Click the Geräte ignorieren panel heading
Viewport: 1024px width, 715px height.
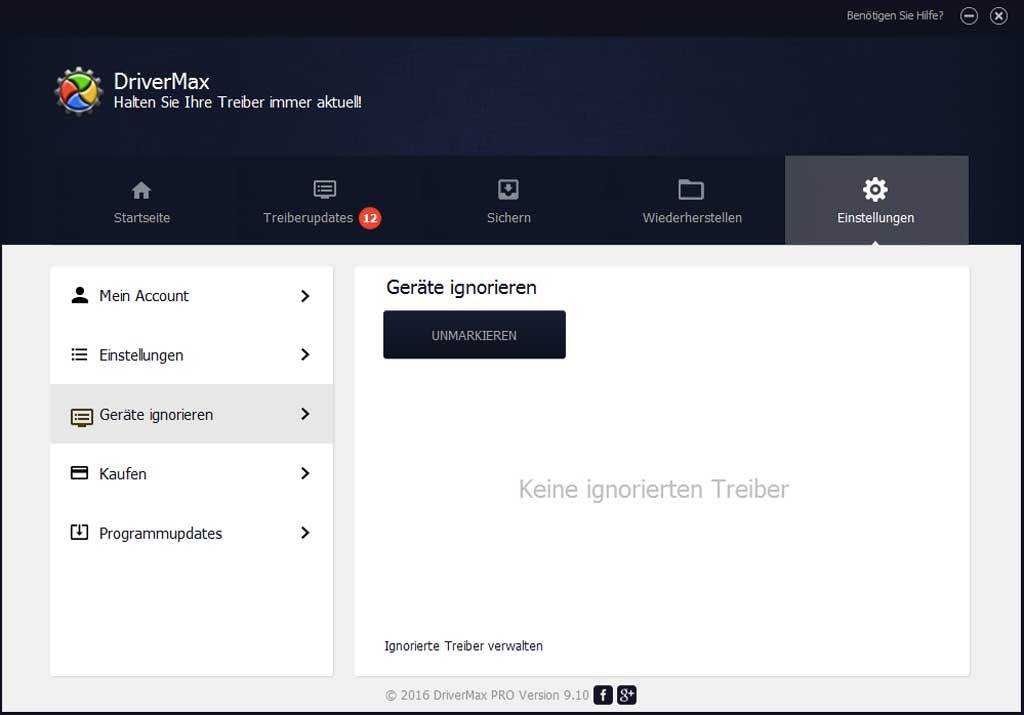pos(461,287)
